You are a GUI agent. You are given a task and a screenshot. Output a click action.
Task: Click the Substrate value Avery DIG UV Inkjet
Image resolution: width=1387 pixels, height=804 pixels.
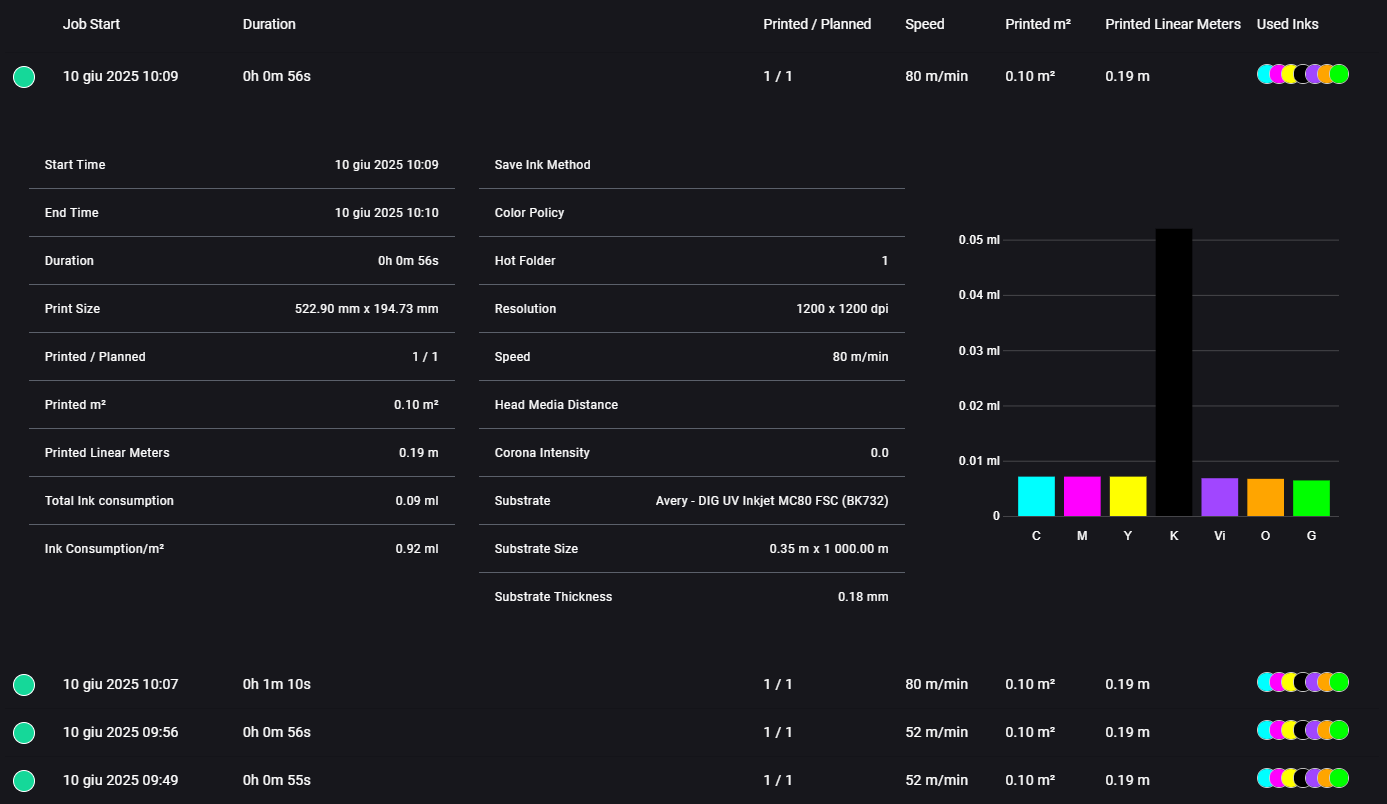[x=771, y=501]
